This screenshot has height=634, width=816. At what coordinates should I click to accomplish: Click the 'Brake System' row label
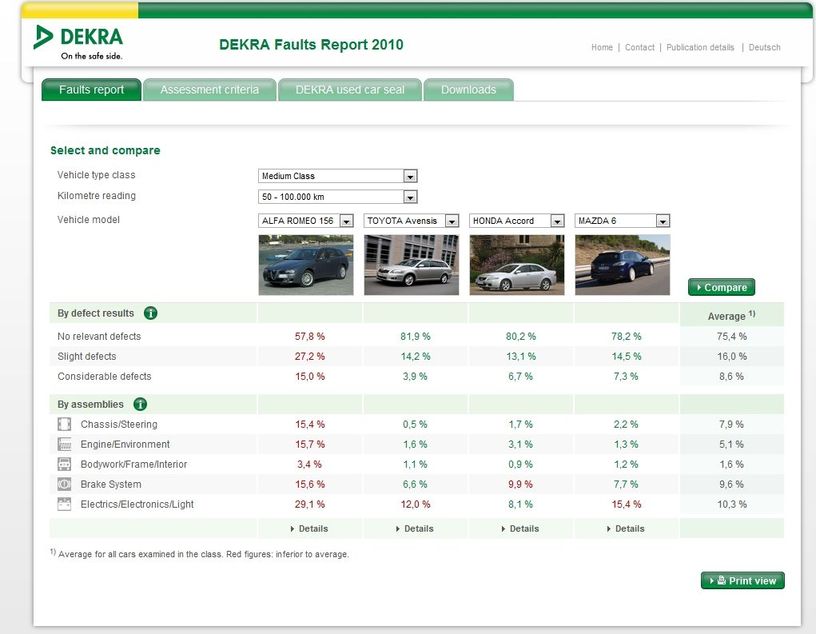(111, 484)
